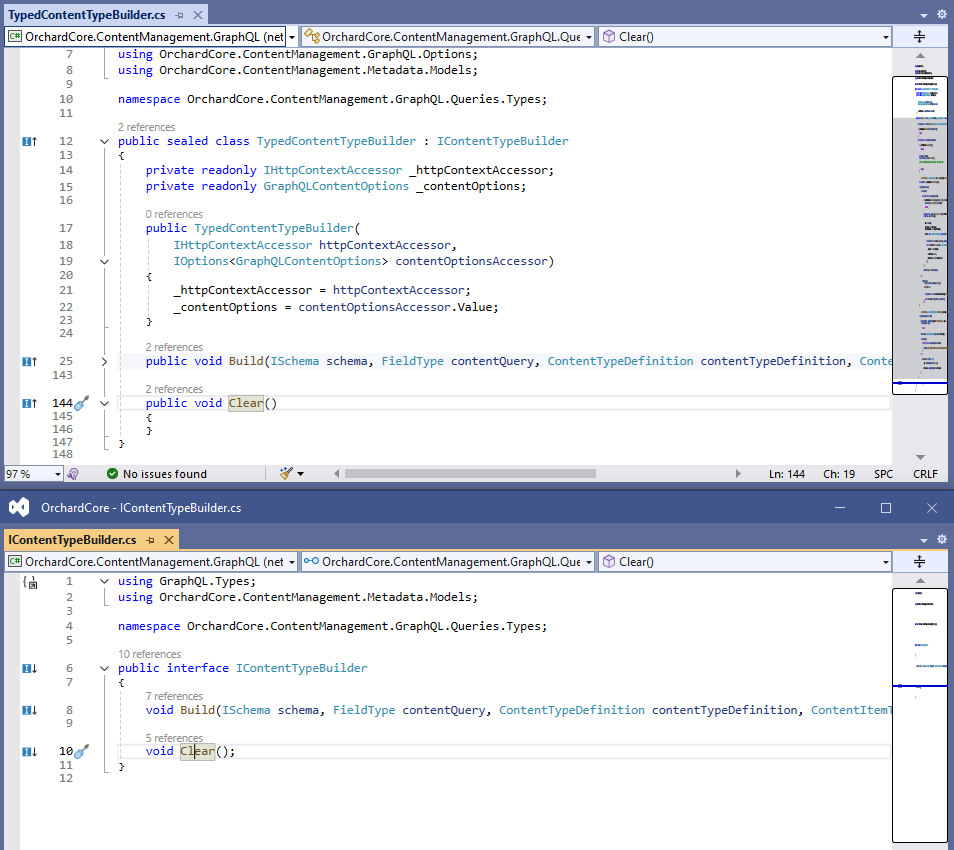954x850 pixels.
Task: Click the '7 references' CodeLens above void Build
Action: pos(174,696)
